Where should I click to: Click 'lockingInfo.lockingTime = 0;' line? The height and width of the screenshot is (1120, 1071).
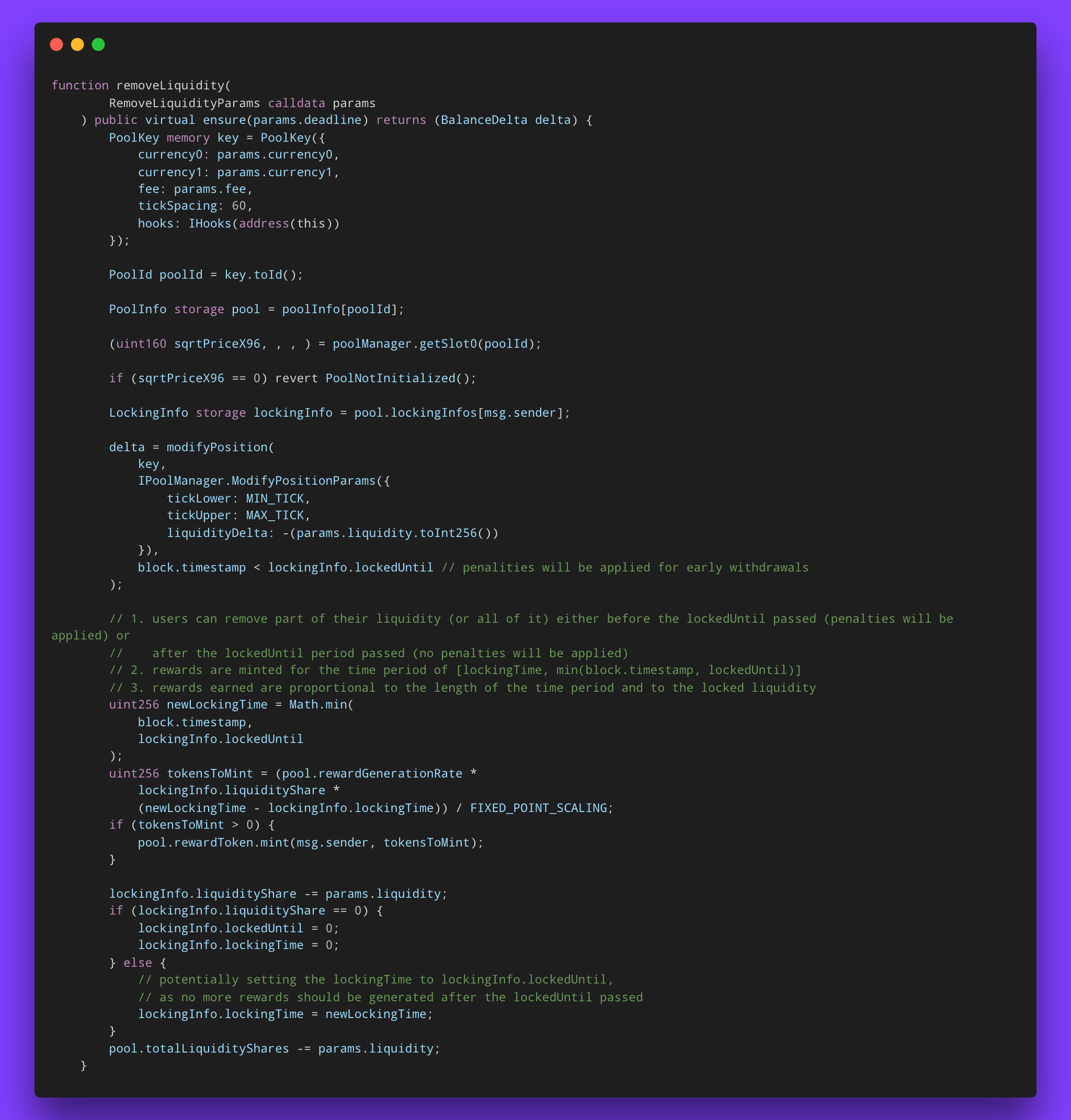(238, 945)
